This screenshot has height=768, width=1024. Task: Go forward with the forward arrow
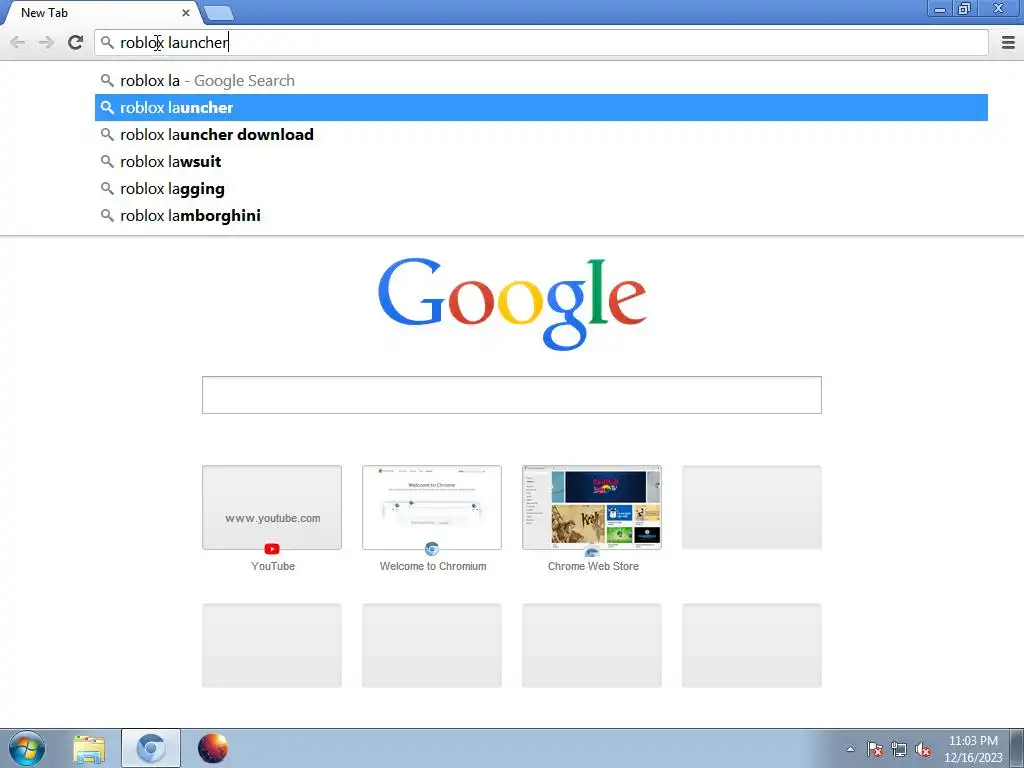click(x=46, y=42)
